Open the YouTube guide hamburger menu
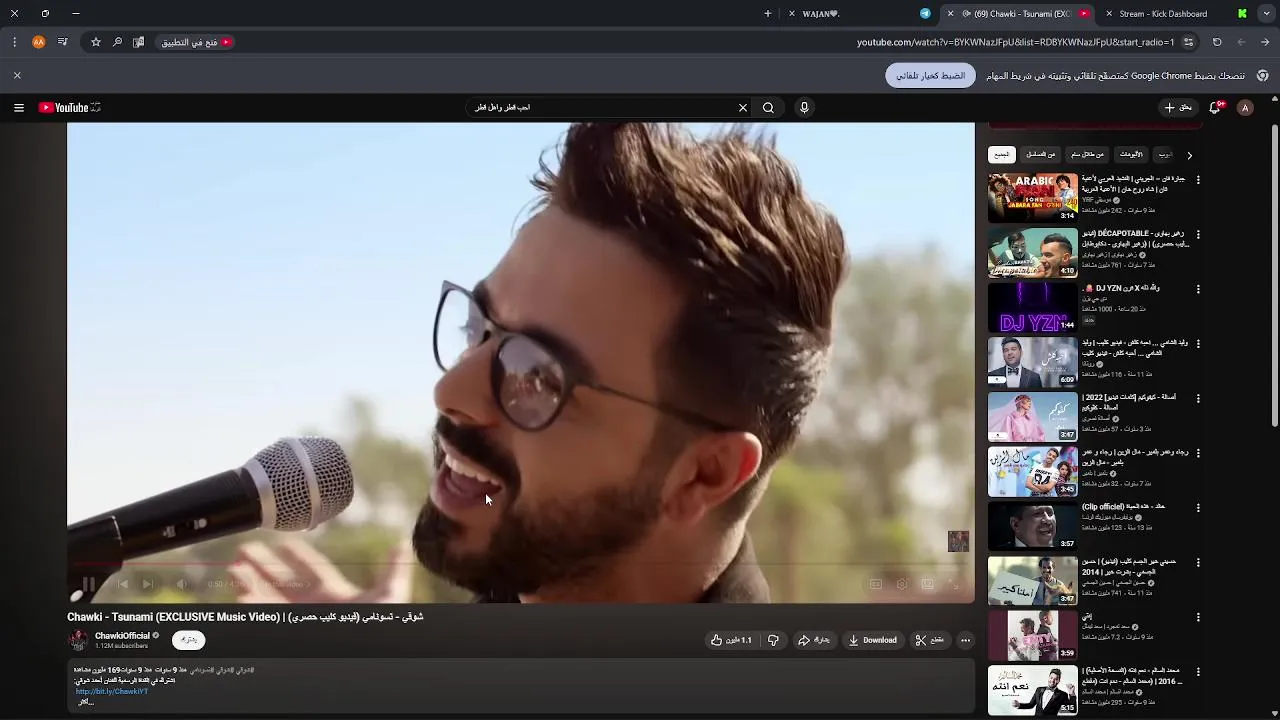 point(18,108)
